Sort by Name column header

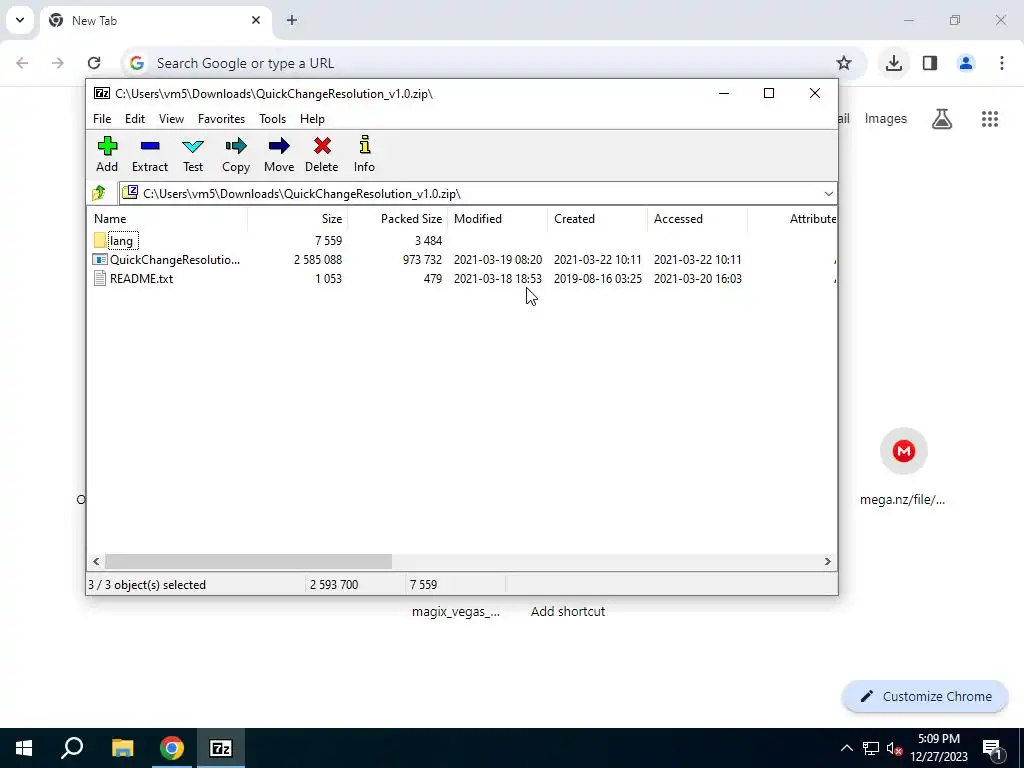tap(167, 219)
